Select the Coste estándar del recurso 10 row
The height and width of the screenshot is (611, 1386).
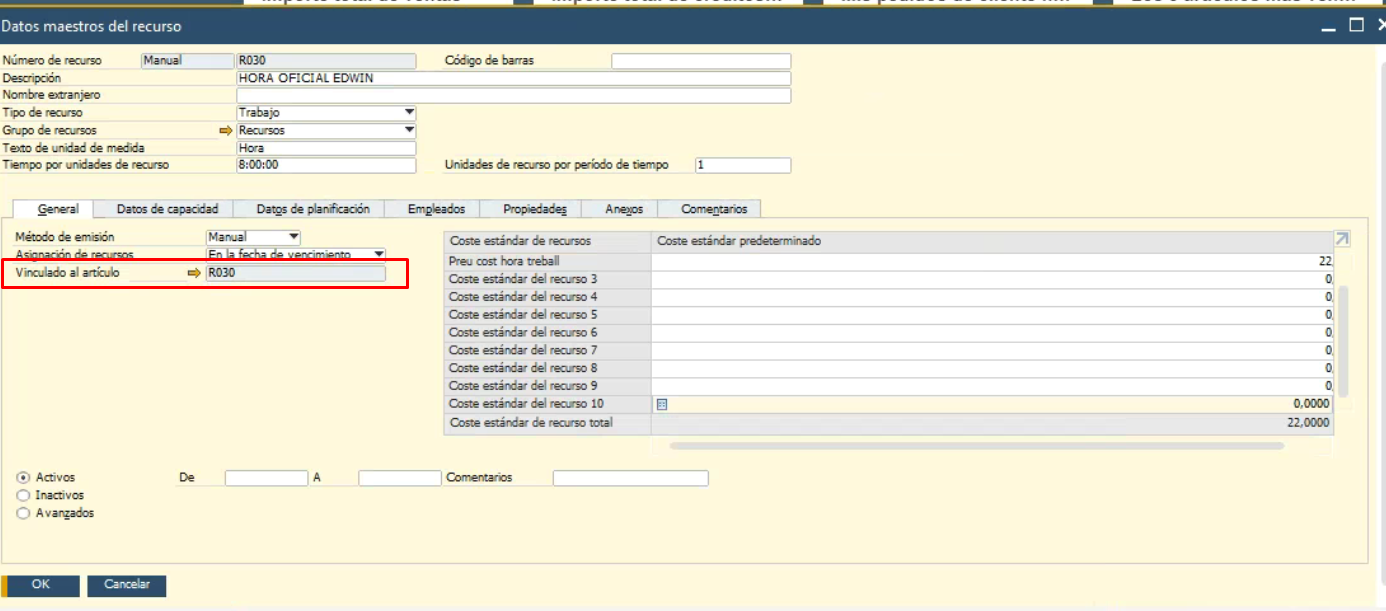click(x=888, y=404)
